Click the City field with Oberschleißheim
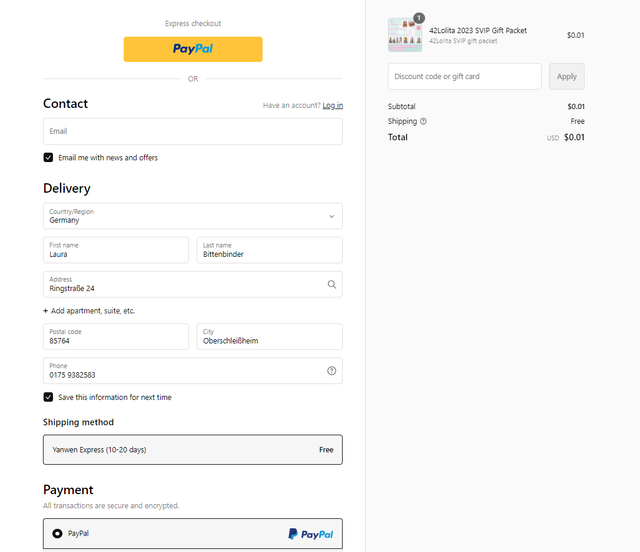Viewport: 640px width, 552px height. click(269, 337)
